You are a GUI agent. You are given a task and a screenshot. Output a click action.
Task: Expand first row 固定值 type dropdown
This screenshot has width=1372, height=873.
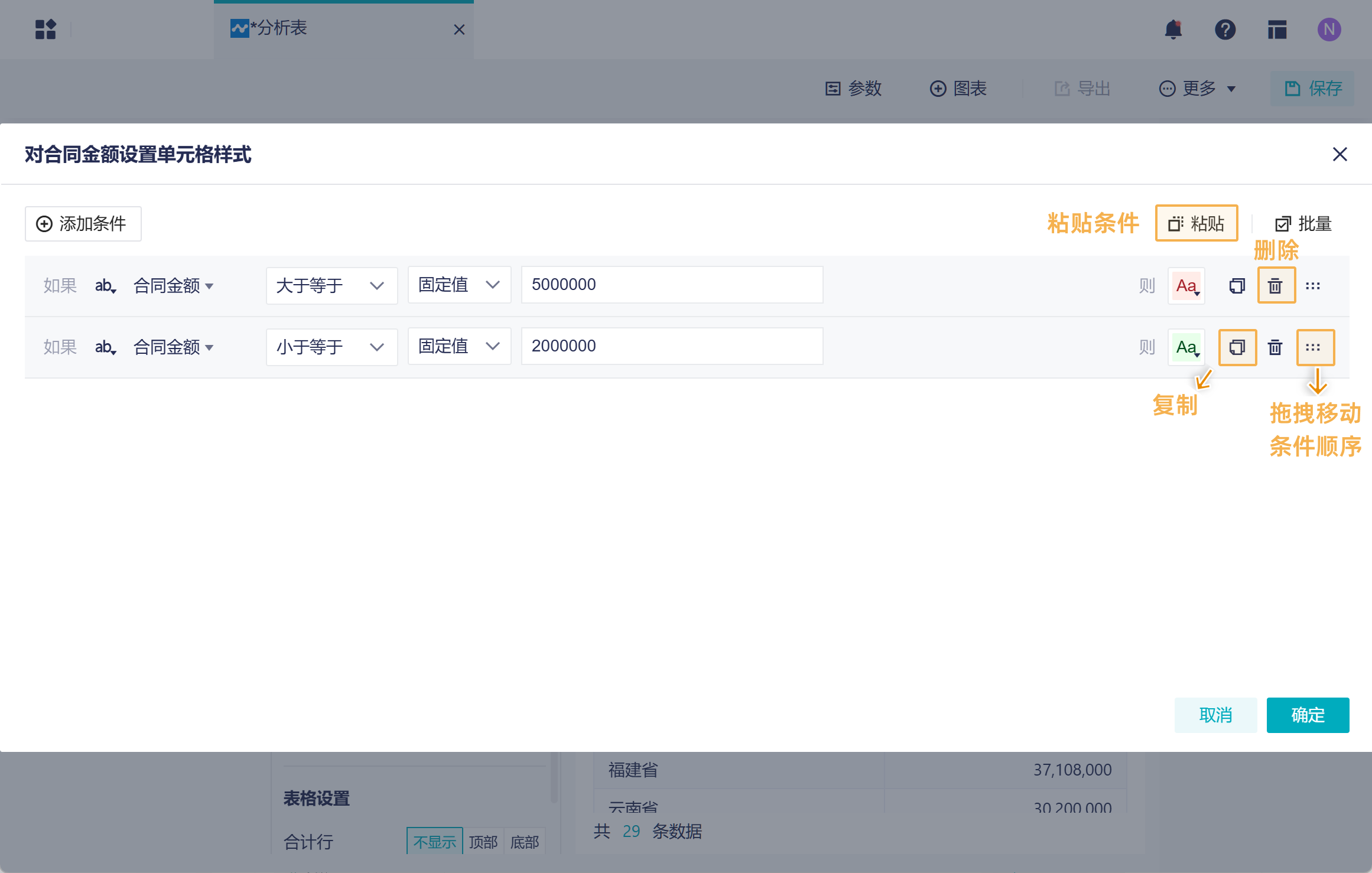(x=459, y=285)
